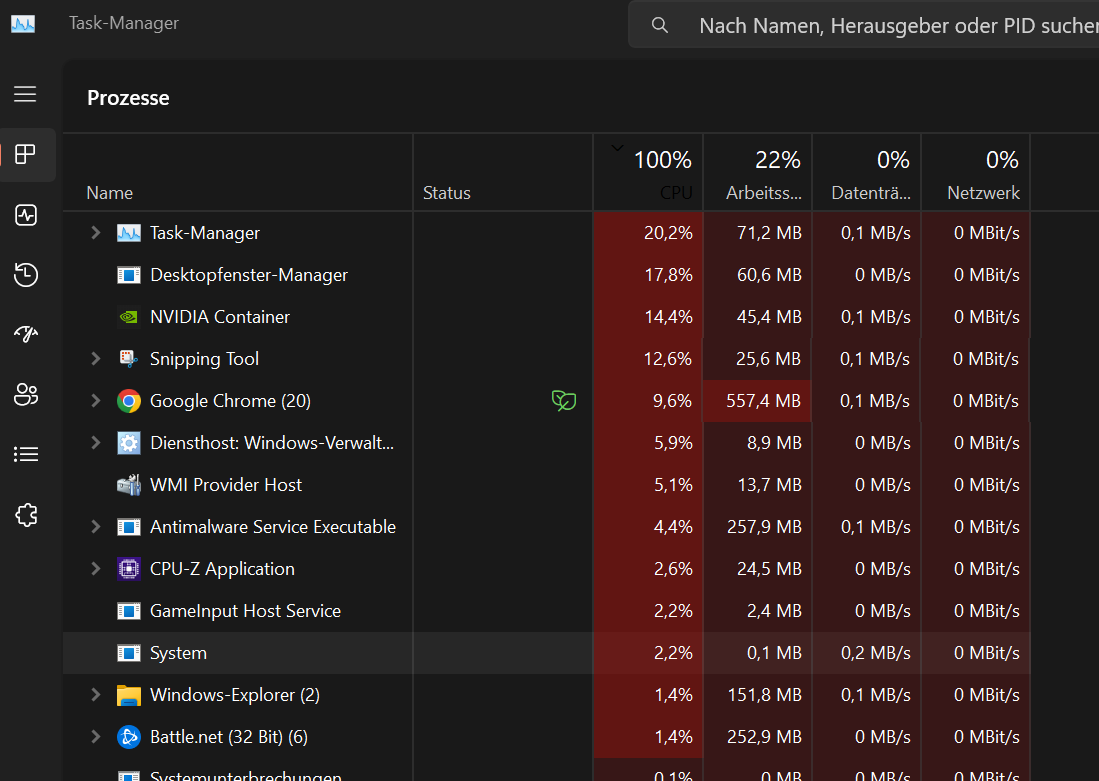Open the Startup apps sidebar icon
Viewport: 1099px width, 781px height.
[26, 334]
